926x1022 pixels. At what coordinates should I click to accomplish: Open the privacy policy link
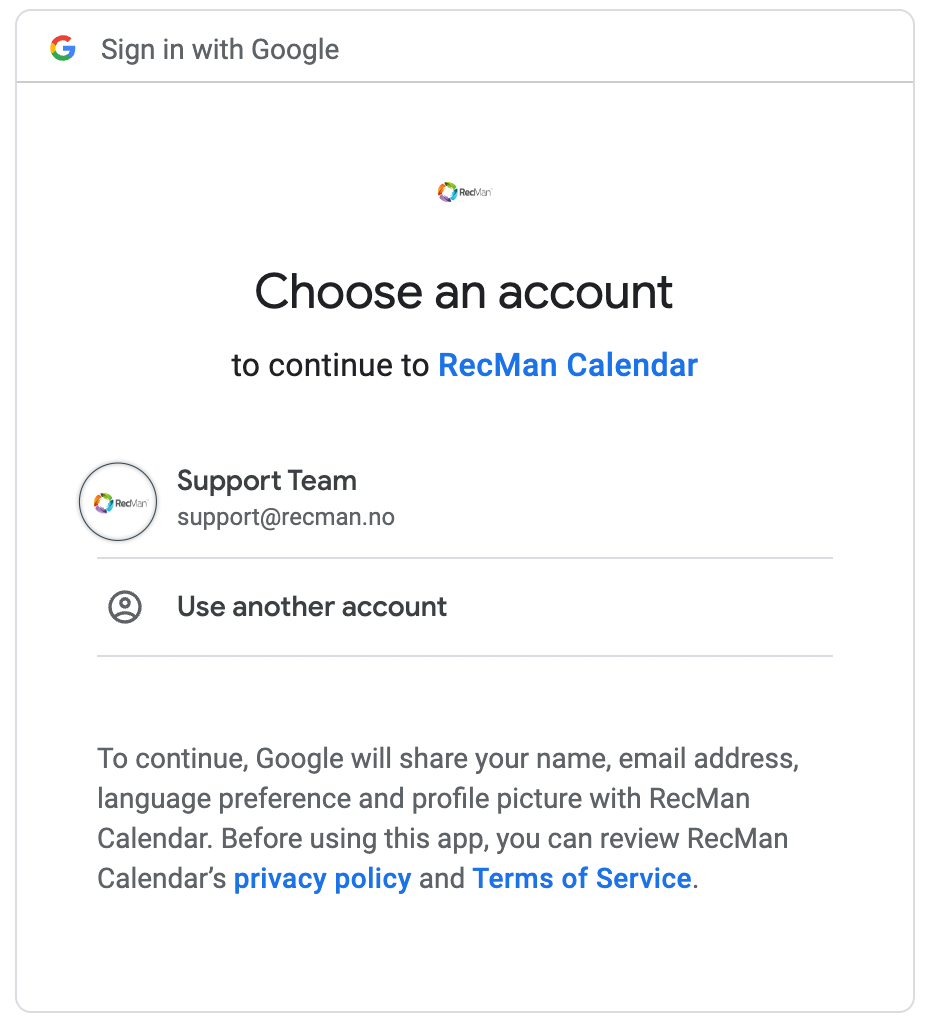(322, 879)
